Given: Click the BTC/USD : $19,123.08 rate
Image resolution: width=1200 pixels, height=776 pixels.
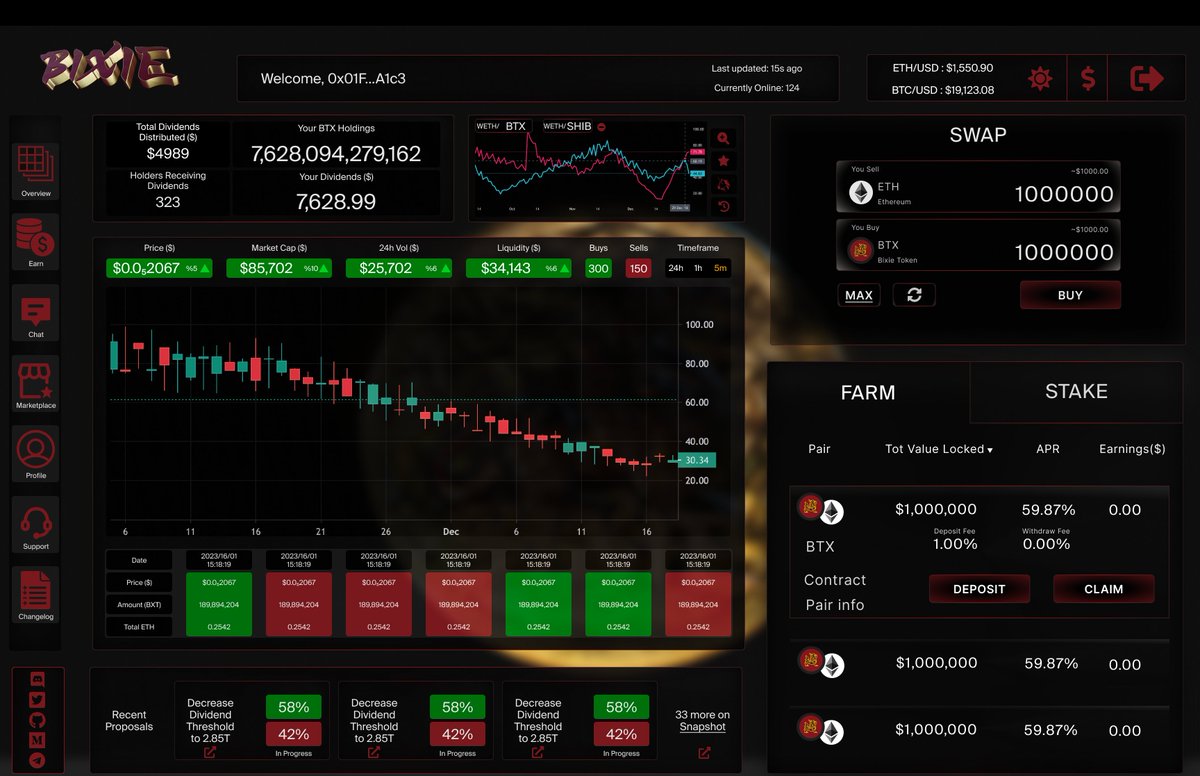Looking at the screenshot, I should click(x=943, y=90).
